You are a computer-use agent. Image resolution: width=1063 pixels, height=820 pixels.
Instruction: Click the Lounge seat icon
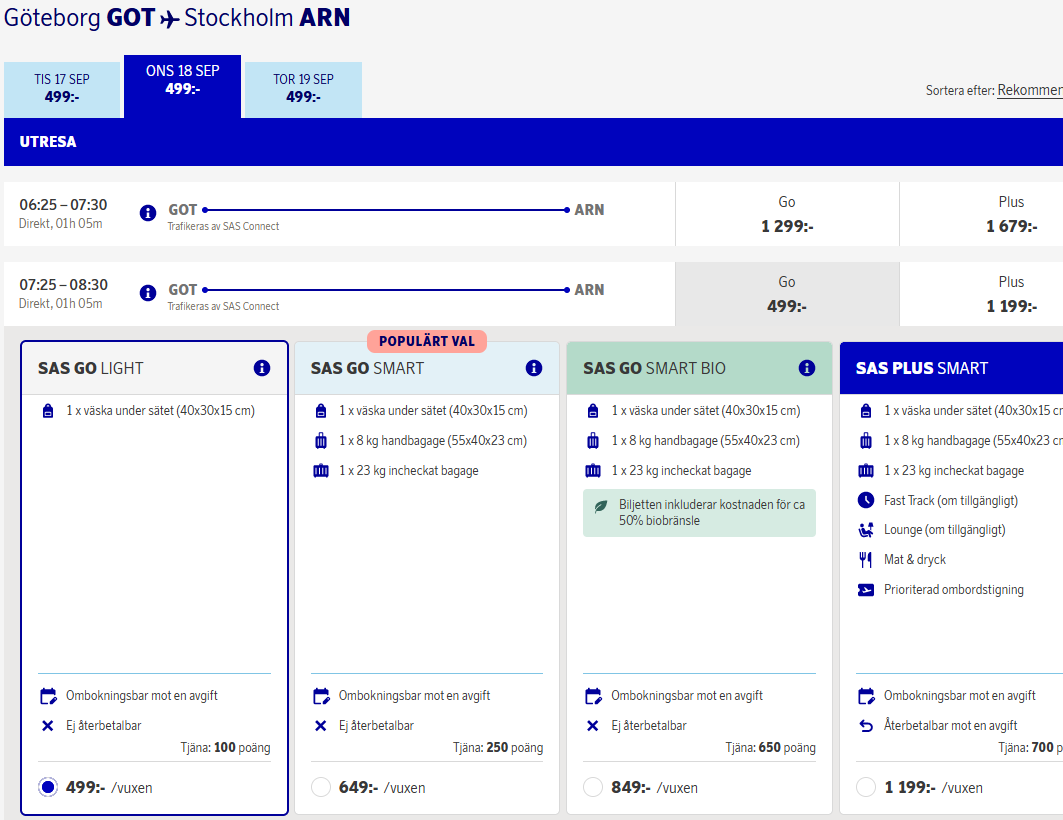click(866, 530)
